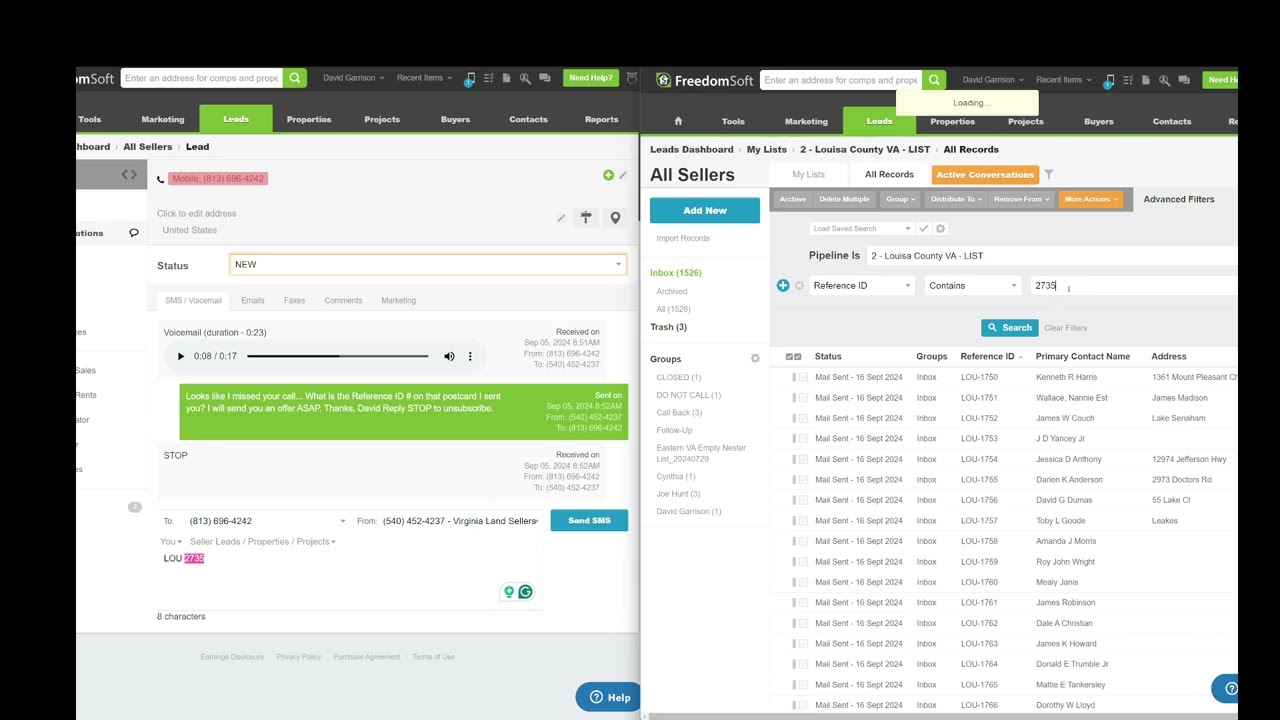Open the Reference ID filter field dropdown
Viewport: 1280px width, 720px height.
tap(862, 286)
